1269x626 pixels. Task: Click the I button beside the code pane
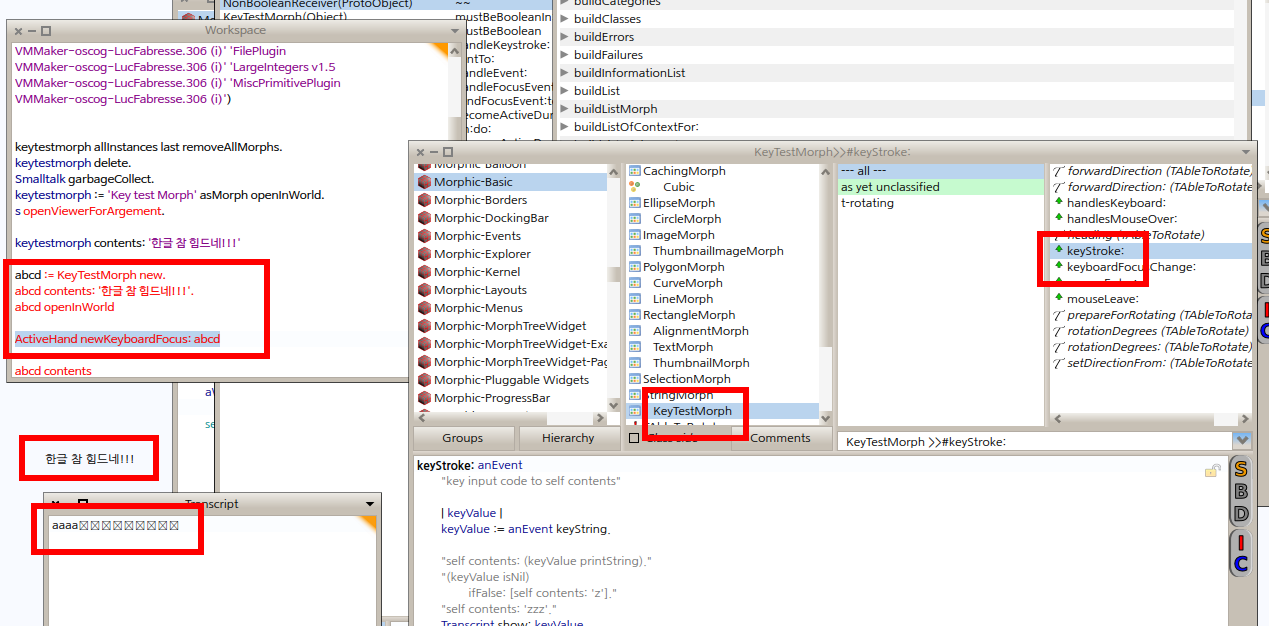[1240, 542]
